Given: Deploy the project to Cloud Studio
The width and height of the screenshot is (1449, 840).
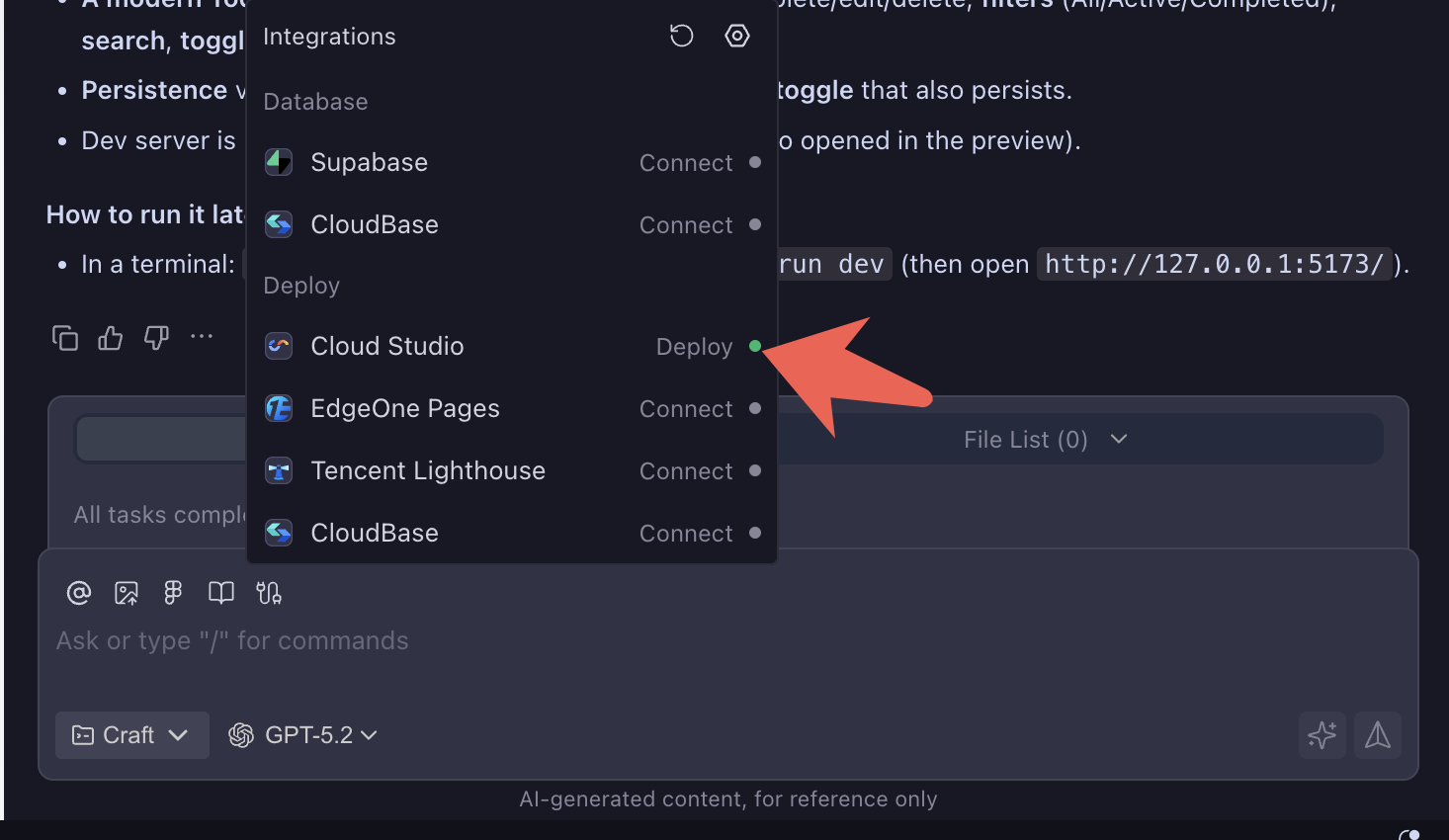Looking at the screenshot, I should (693, 346).
